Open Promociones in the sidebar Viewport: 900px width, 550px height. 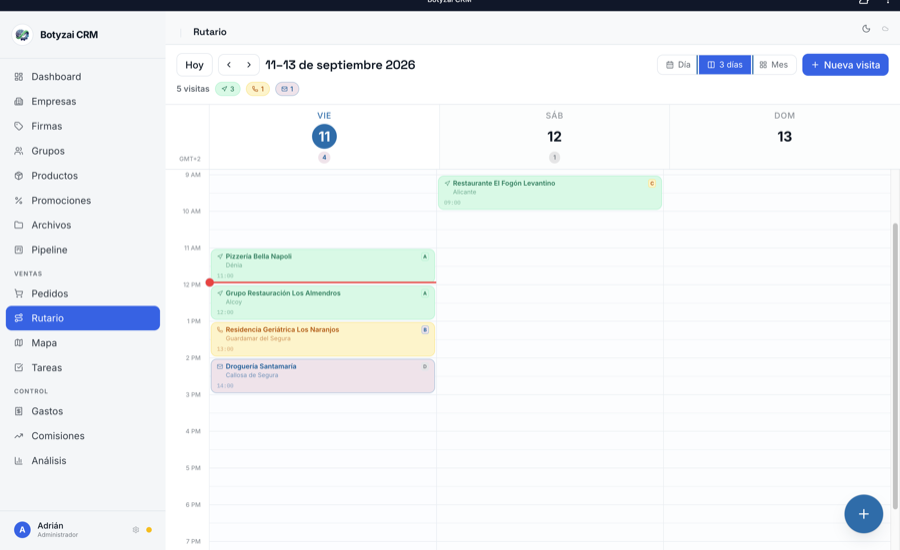click(83, 200)
